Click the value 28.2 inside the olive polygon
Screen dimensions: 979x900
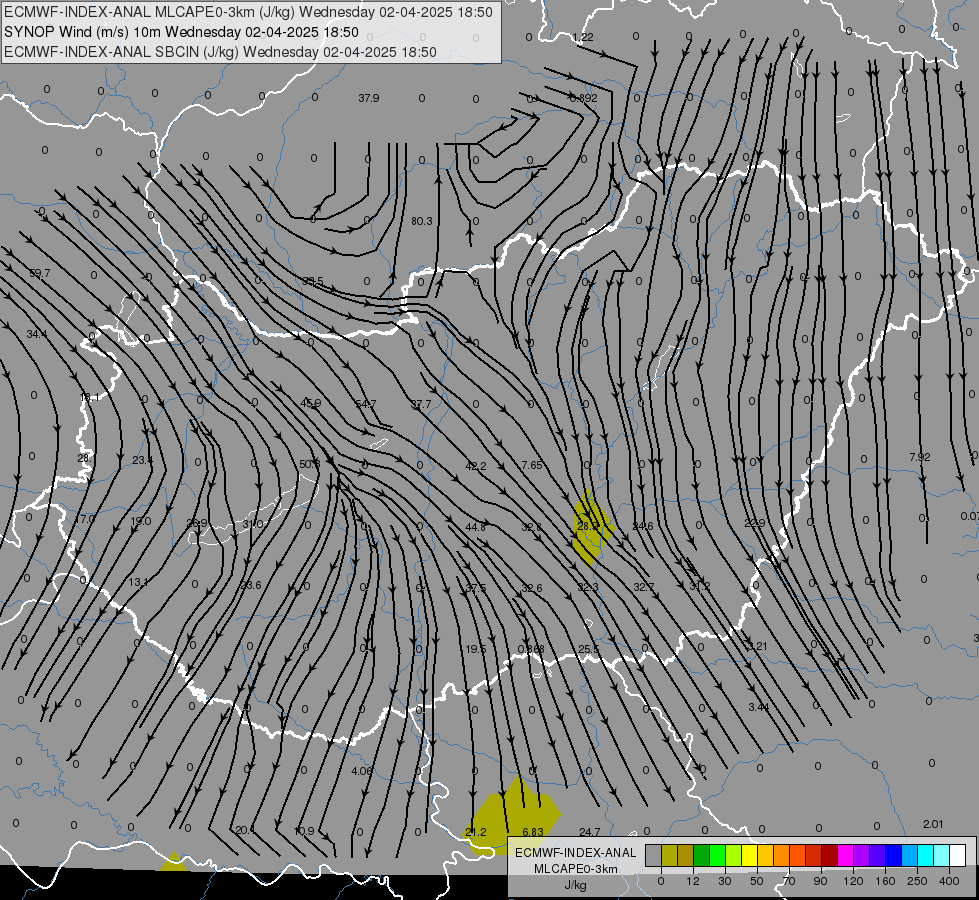coord(588,527)
